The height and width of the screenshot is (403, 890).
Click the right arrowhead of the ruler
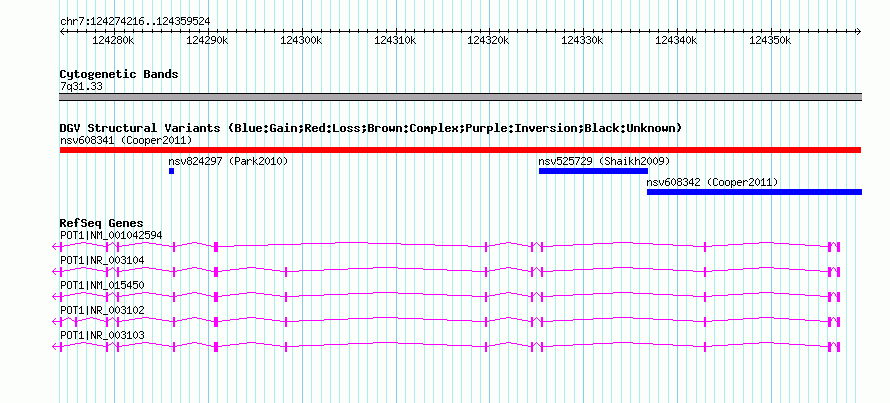pos(859,32)
